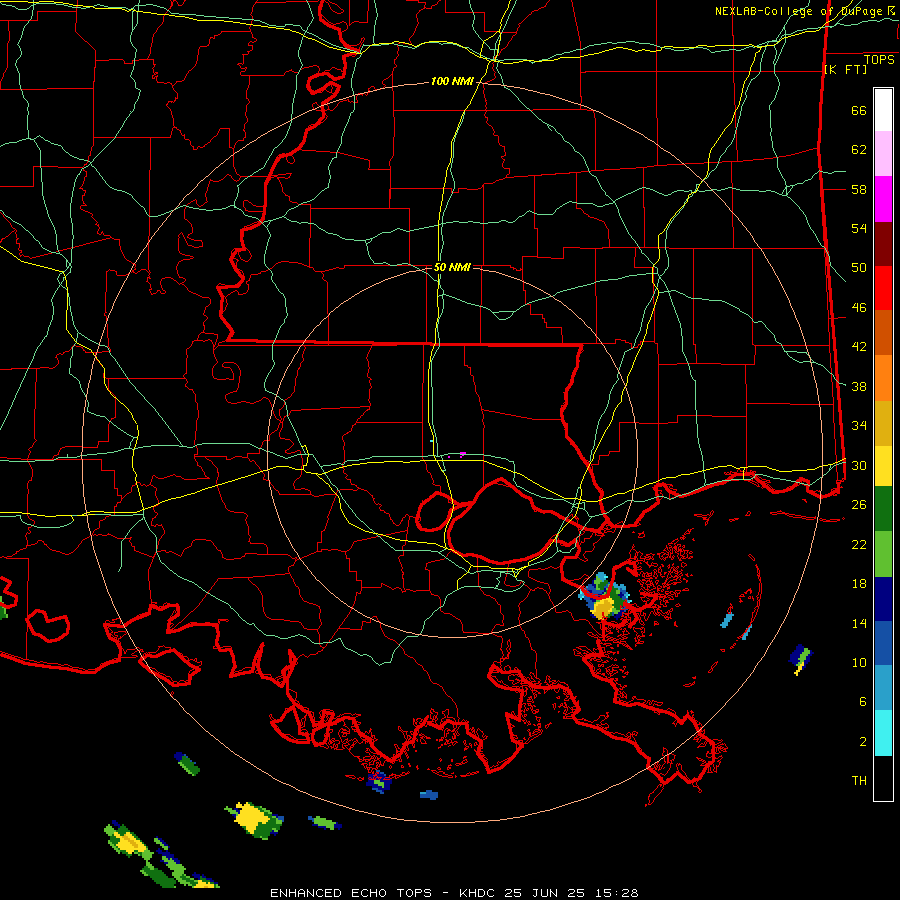Choose the navy blue legend band
900x900 pixels.
tap(883, 600)
